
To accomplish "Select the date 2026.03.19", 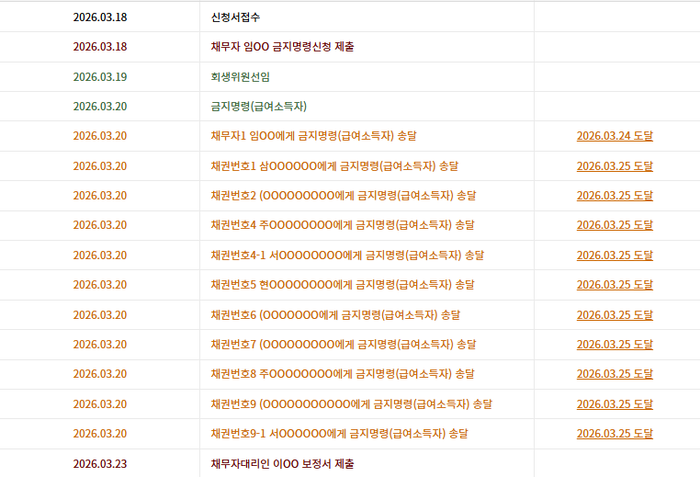I will (x=100, y=77).
